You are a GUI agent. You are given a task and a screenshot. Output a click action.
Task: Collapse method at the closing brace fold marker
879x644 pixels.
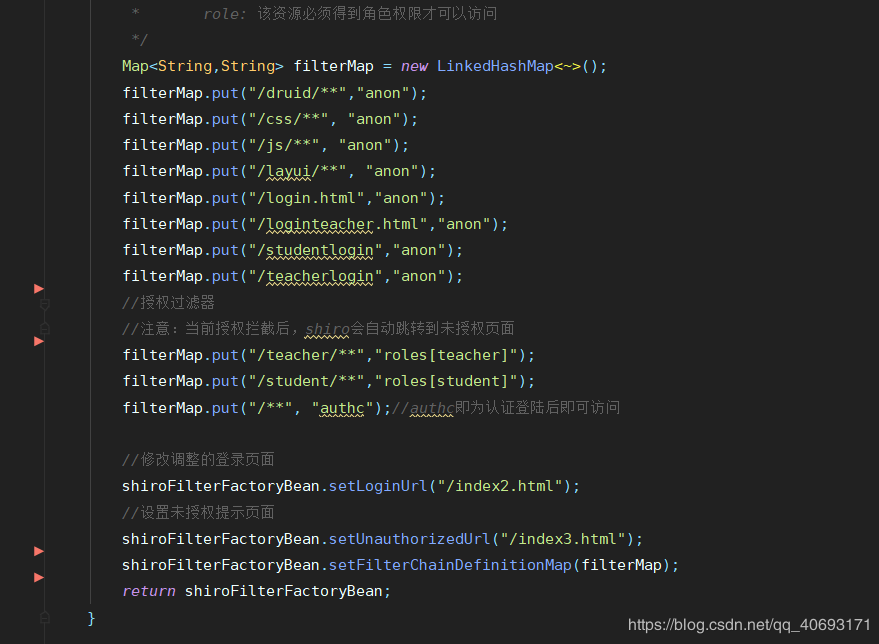[x=45, y=618]
